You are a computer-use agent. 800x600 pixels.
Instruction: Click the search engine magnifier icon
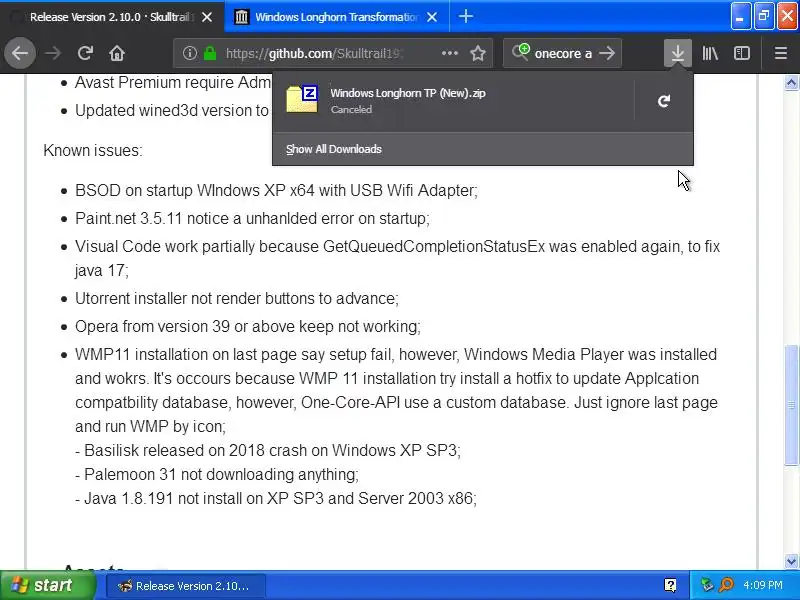(x=521, y=52)
